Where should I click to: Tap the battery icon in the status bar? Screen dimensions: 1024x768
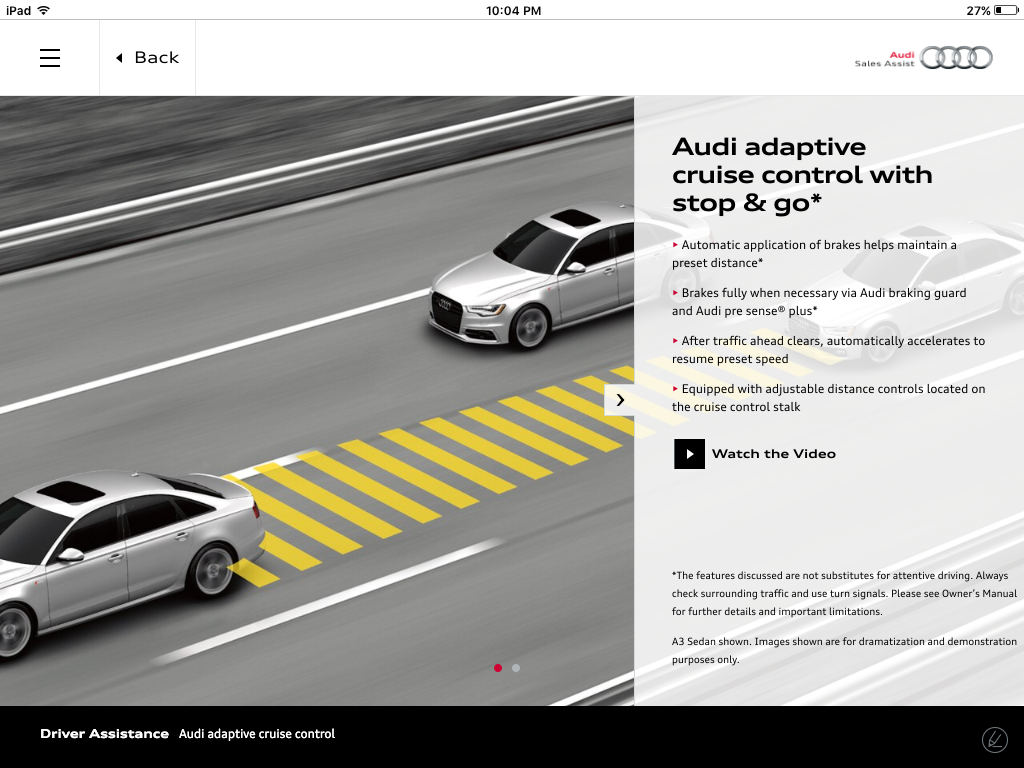point(1006,10)
